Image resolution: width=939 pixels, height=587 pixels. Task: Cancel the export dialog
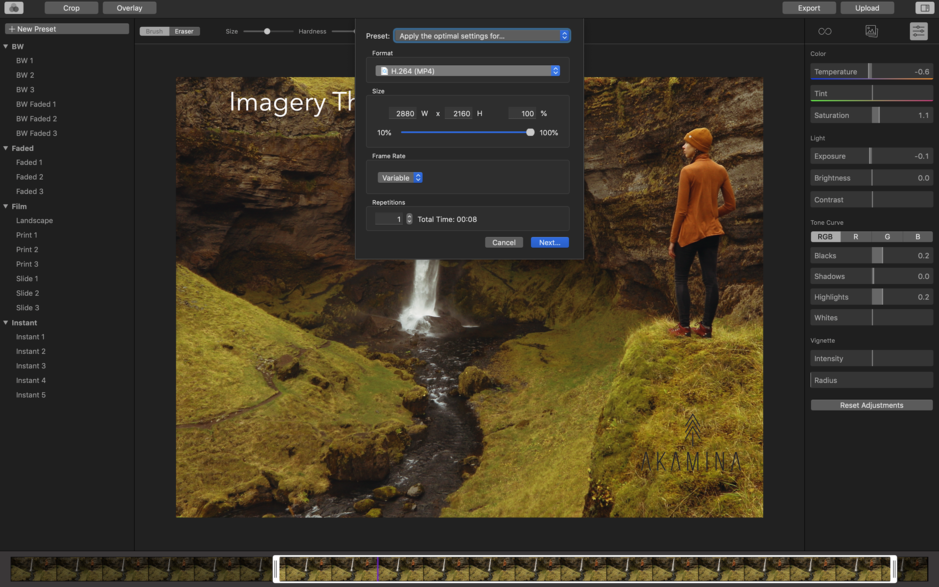504,241
